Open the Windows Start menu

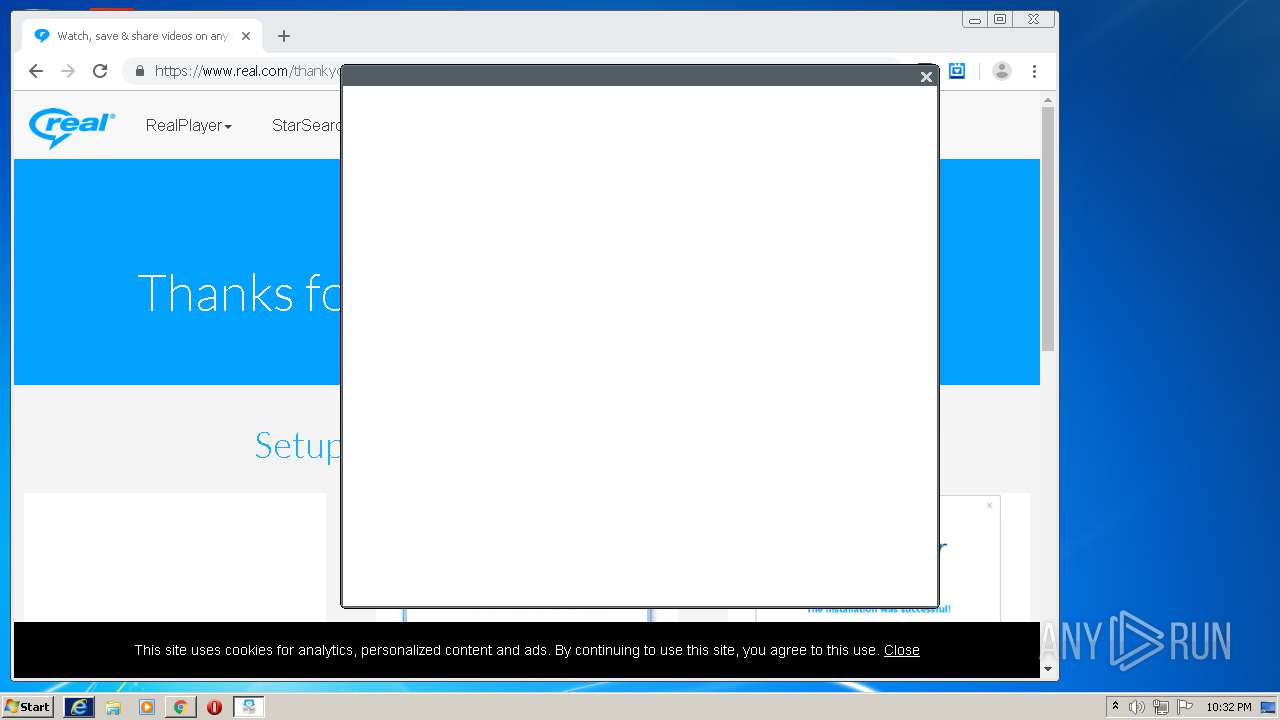[27, 707]
